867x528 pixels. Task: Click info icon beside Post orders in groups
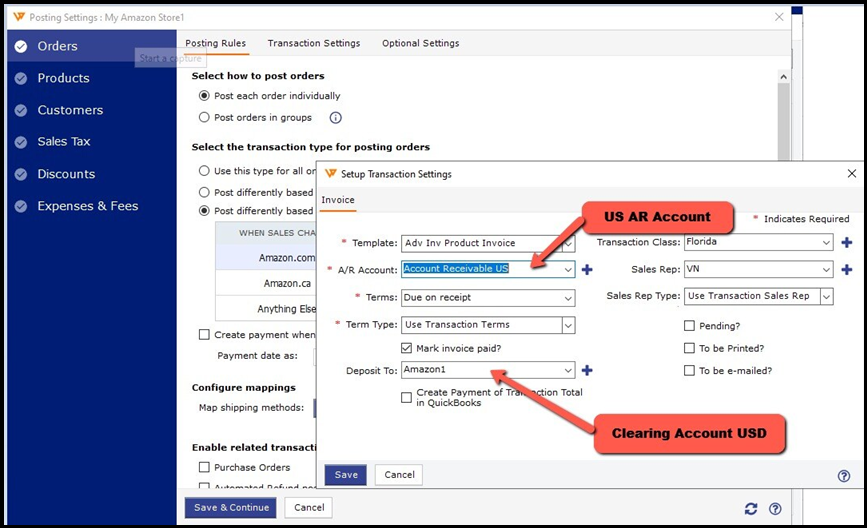click(336, 118)
